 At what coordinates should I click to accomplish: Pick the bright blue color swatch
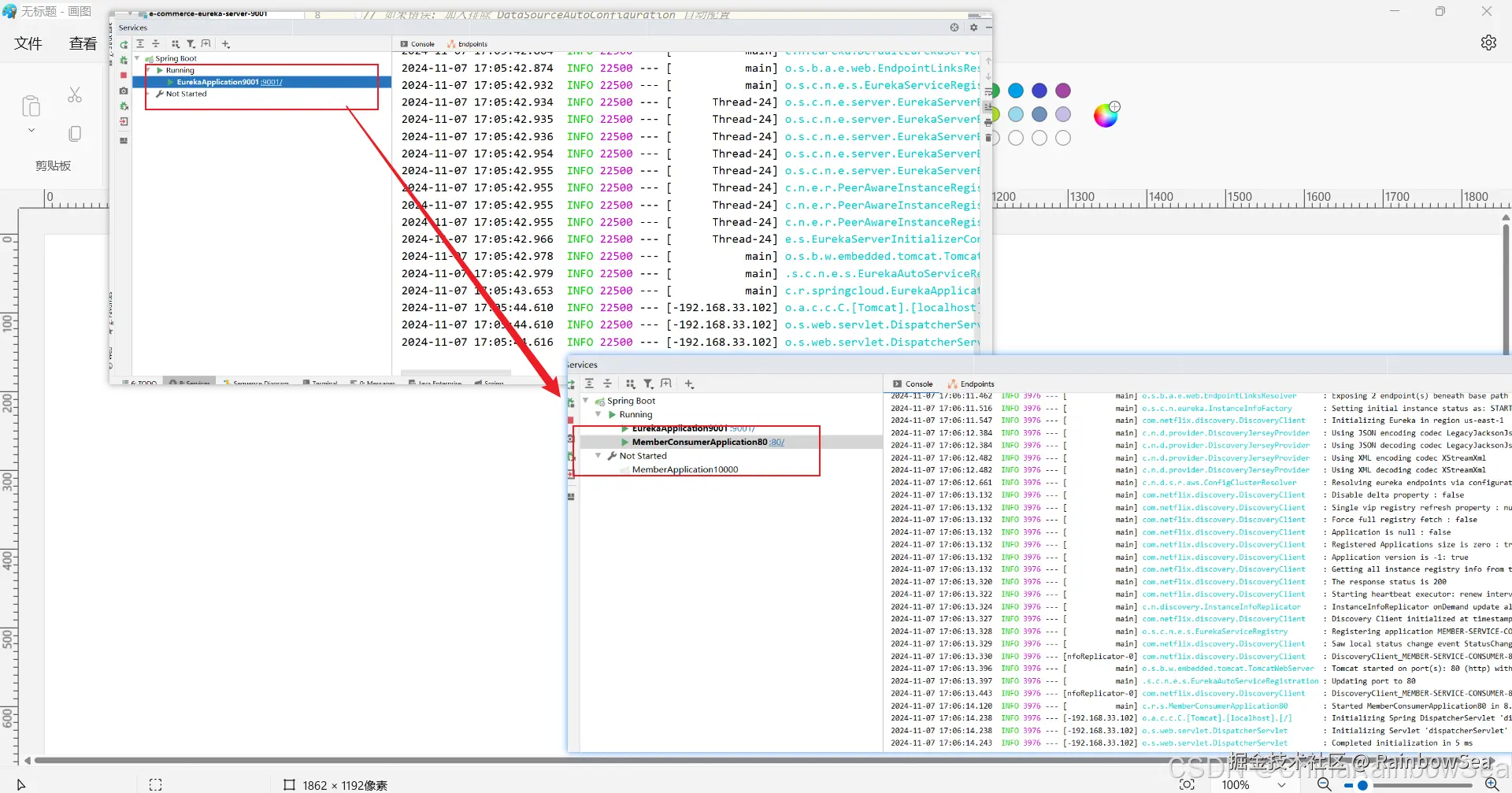coord(1016,91)
